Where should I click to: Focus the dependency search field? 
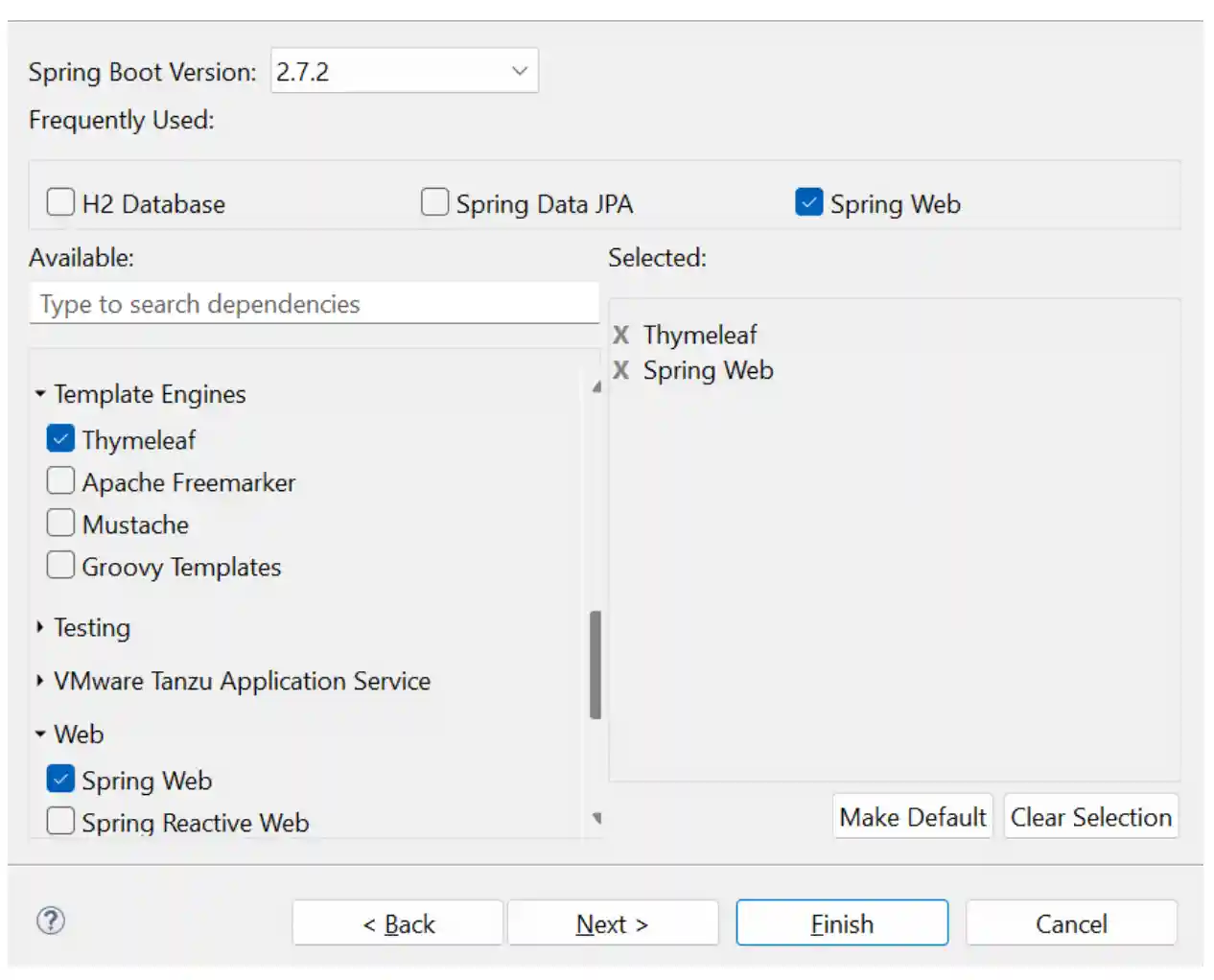pos(315,304)
